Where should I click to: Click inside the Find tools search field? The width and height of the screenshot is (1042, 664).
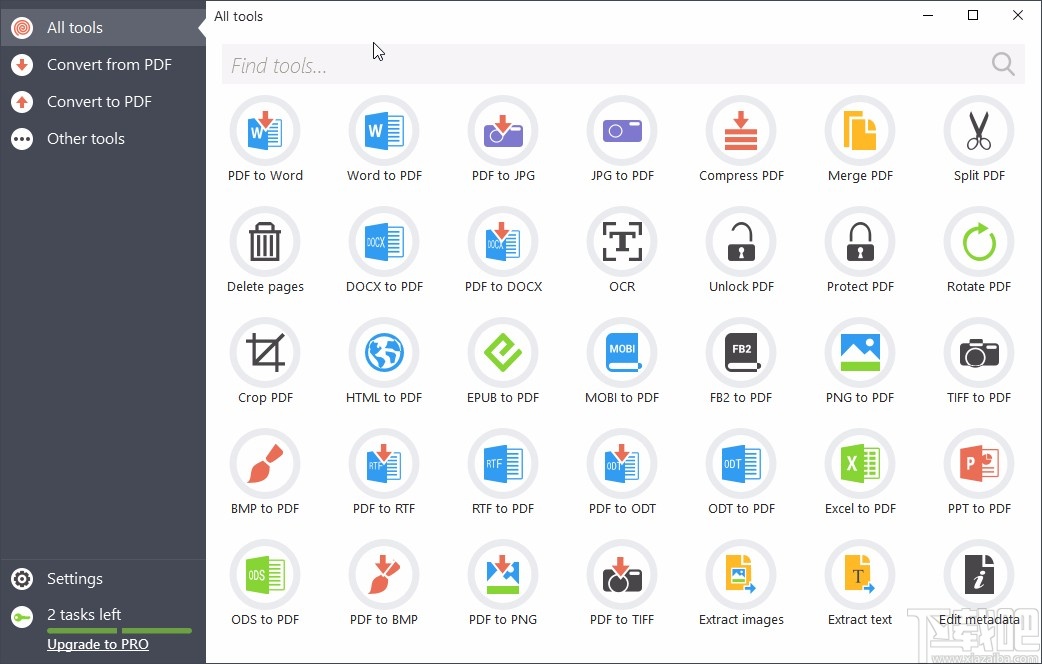500,65
